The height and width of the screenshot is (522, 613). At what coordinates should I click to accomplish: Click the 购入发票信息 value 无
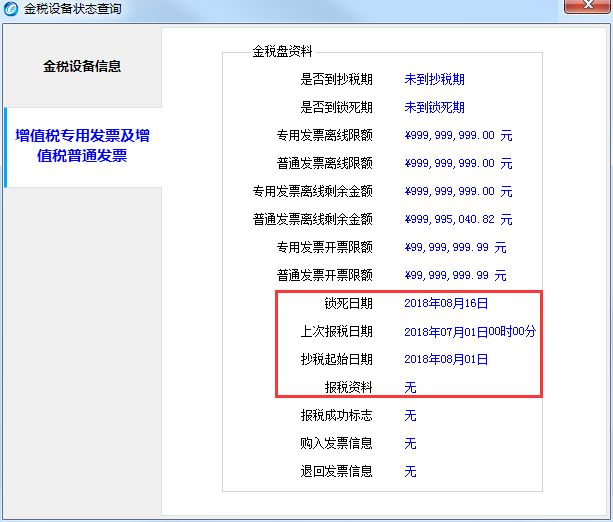410,443
